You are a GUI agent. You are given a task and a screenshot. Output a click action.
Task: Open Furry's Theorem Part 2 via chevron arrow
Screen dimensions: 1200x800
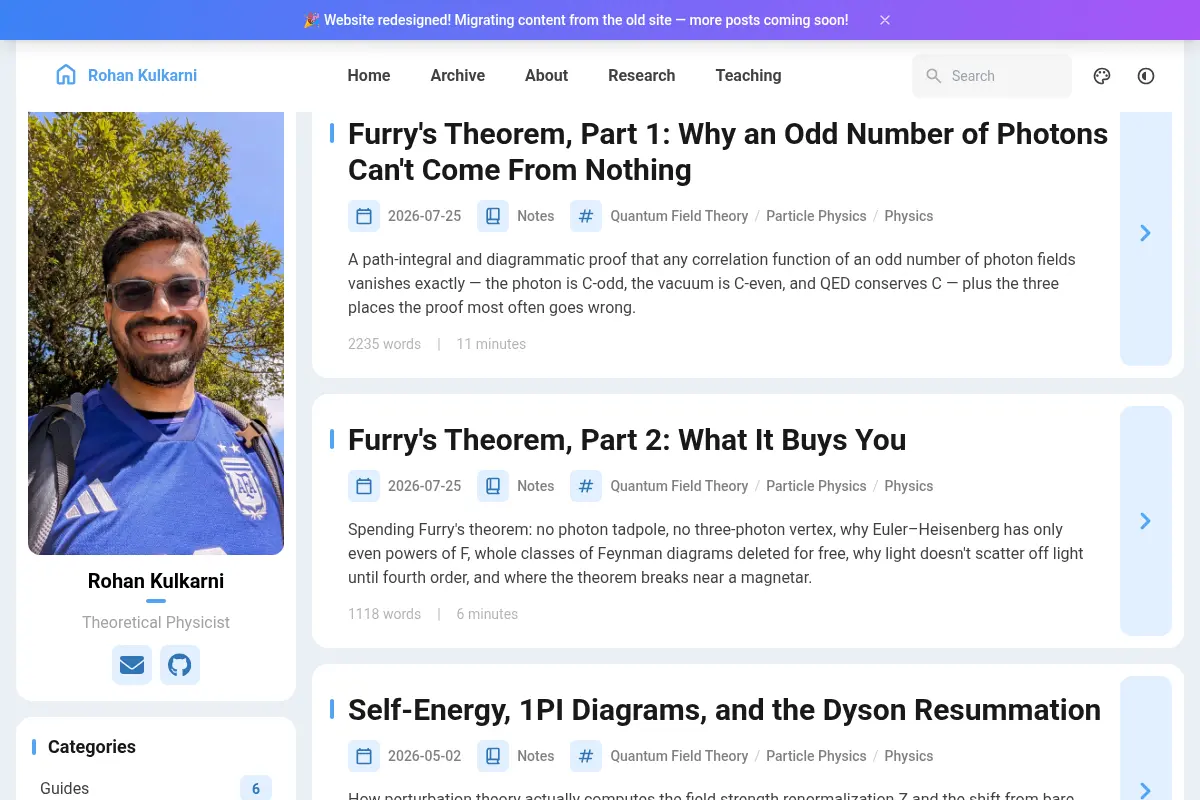[1146, 521]
